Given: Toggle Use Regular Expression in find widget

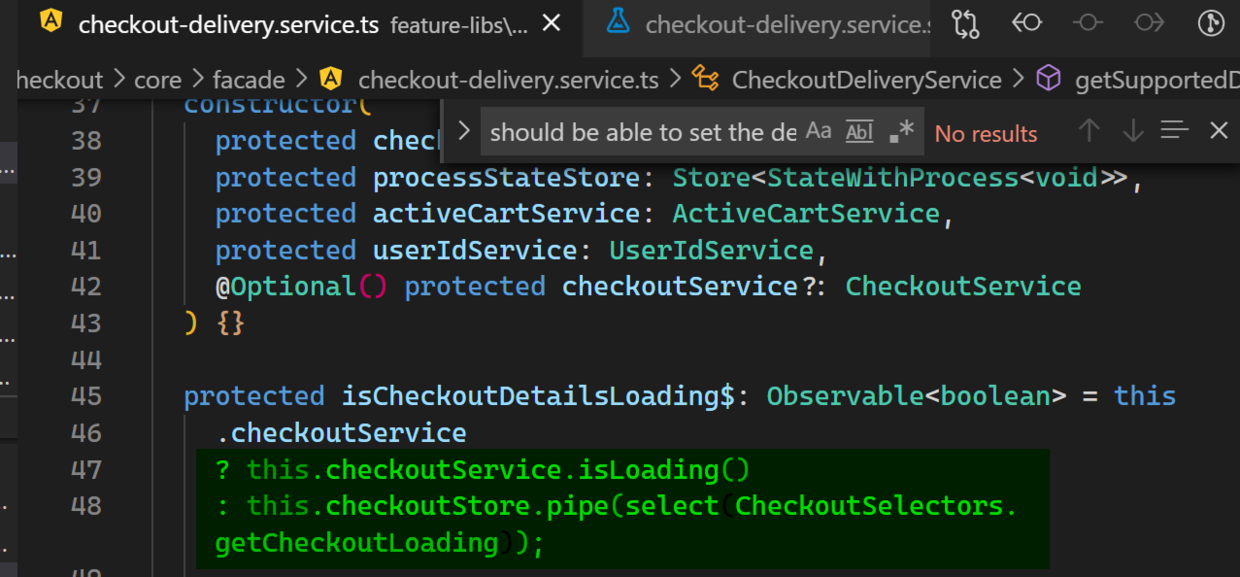Looking at the screenshot, I should (x=901, y=131).
